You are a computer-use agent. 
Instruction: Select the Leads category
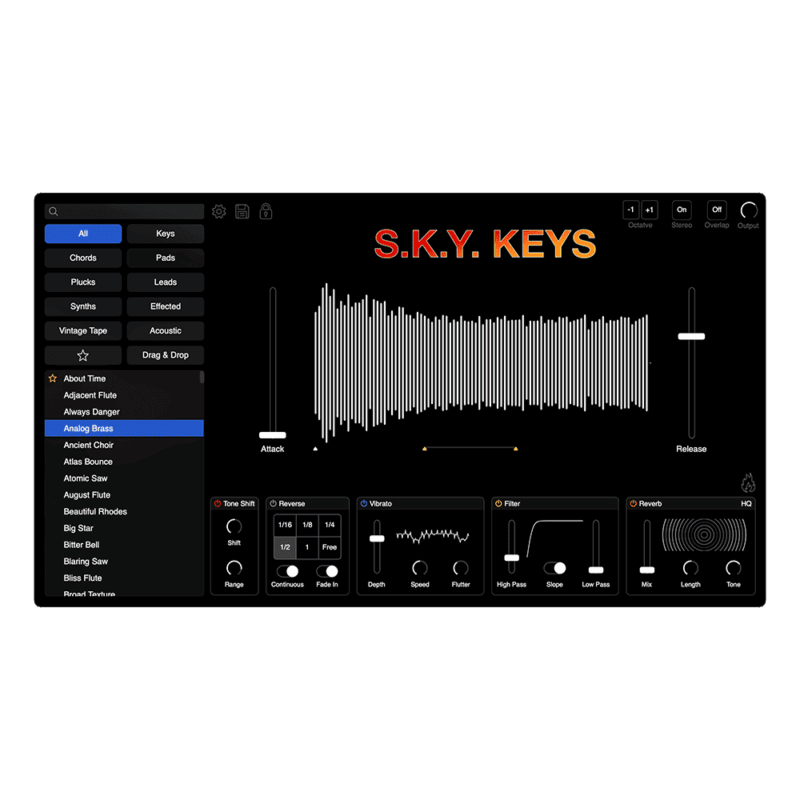coord(165,282)
